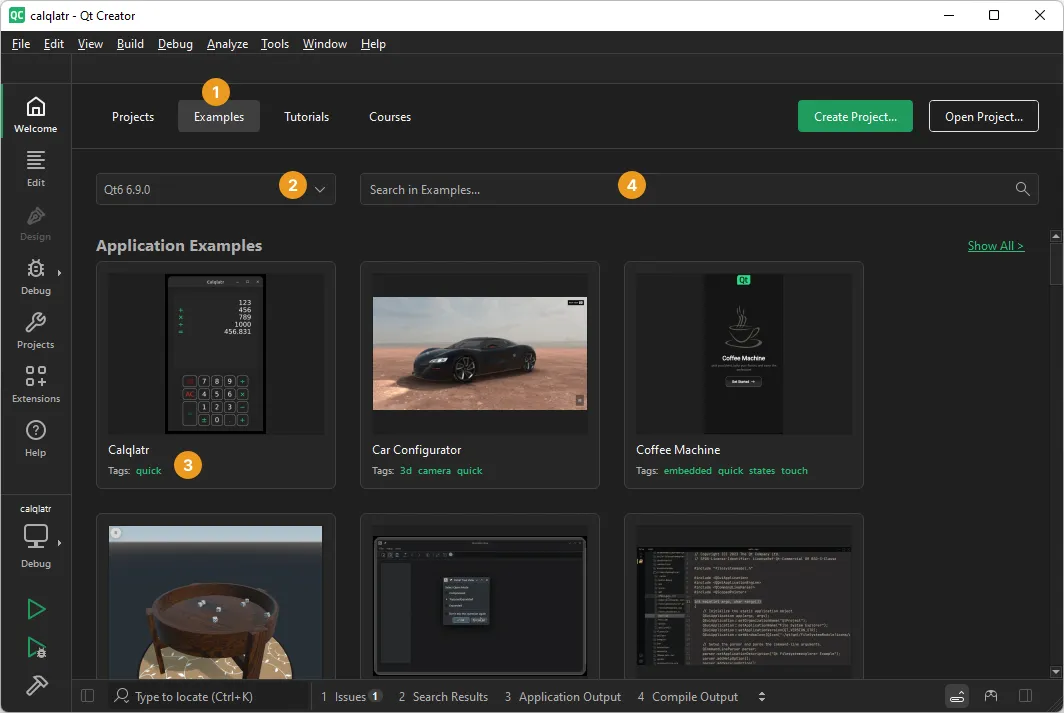
Task: Open the Analyze menu
Action: tap(227, 44)
